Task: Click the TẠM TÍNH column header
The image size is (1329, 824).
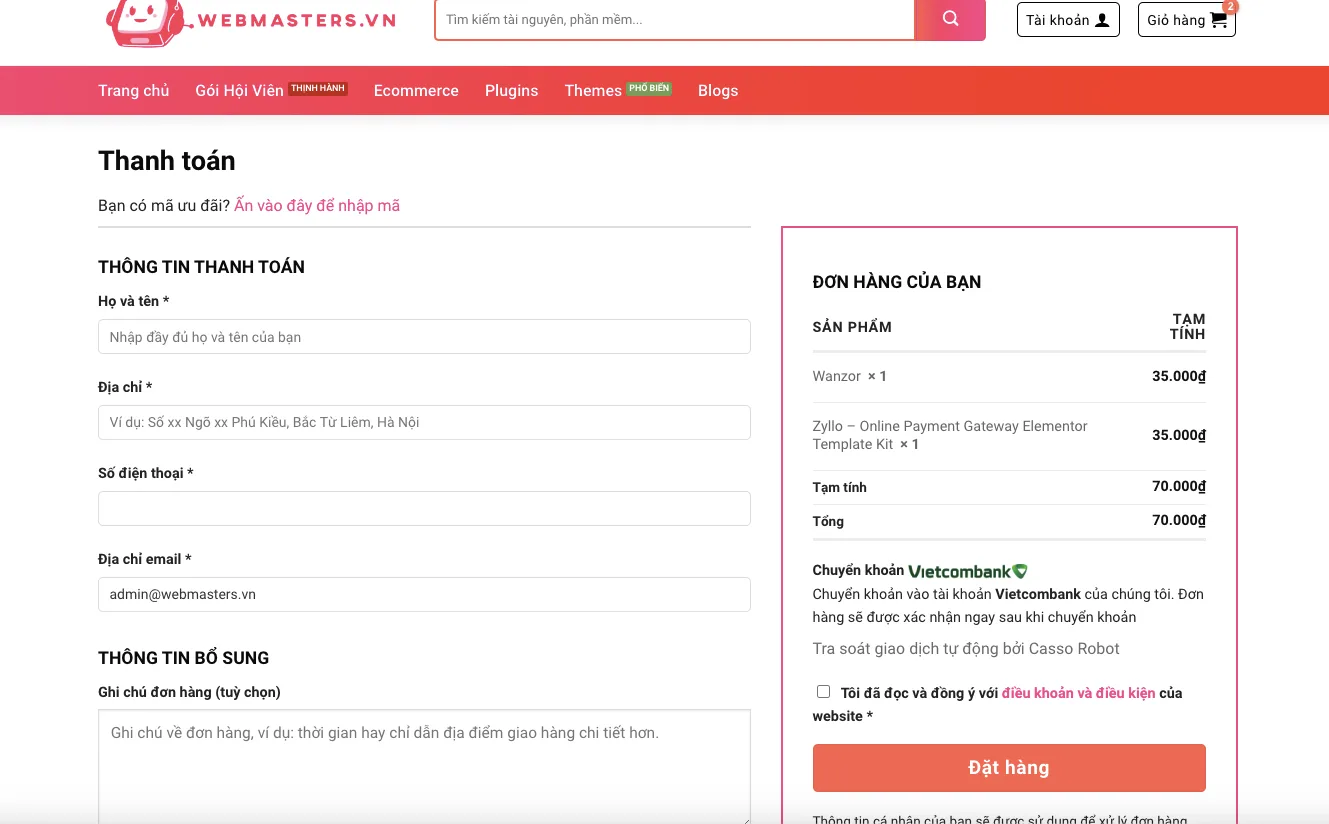Action: point(1188,327)
